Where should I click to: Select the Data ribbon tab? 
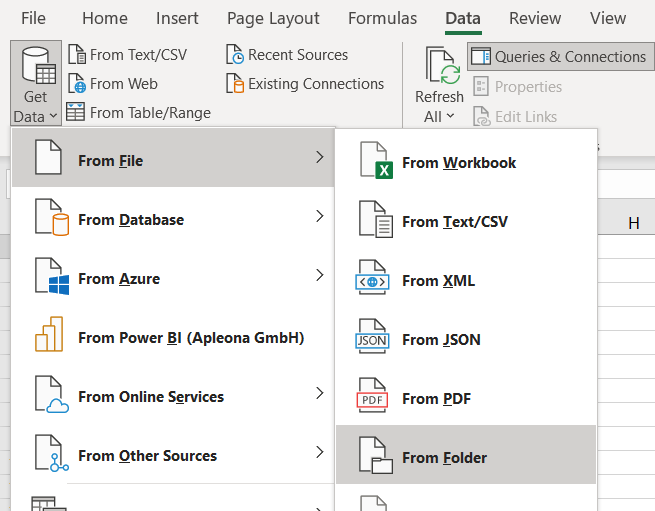(x=463, y=18)
